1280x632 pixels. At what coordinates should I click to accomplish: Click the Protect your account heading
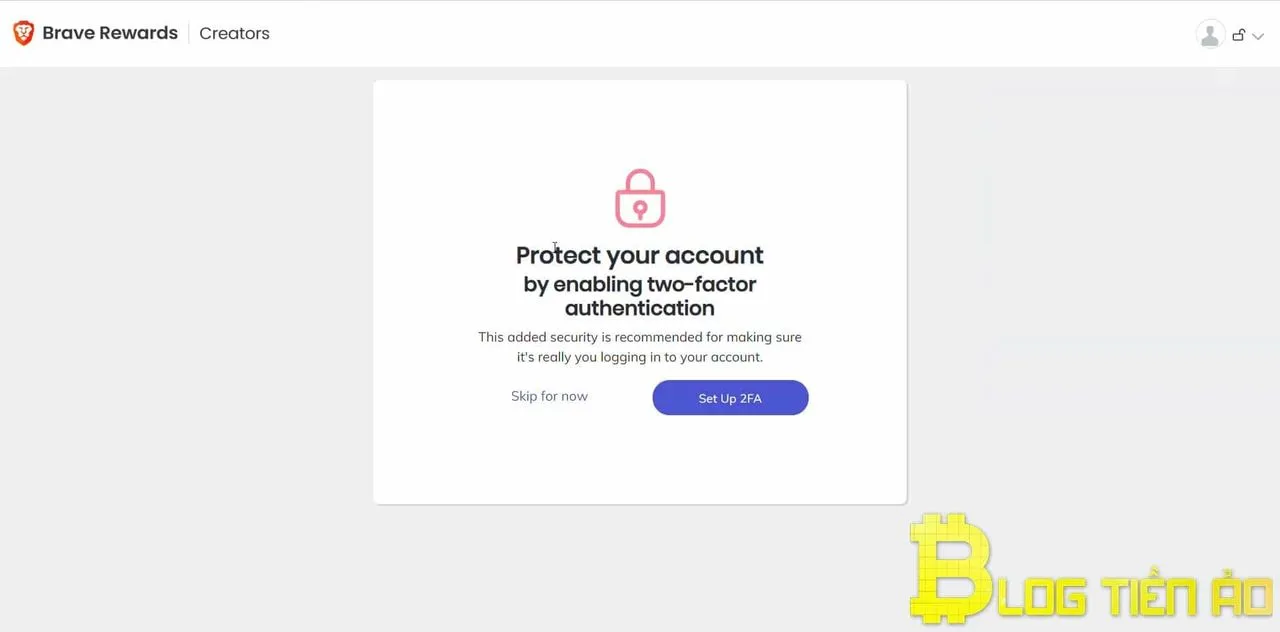pyautogui.click(x=640, y=255)
